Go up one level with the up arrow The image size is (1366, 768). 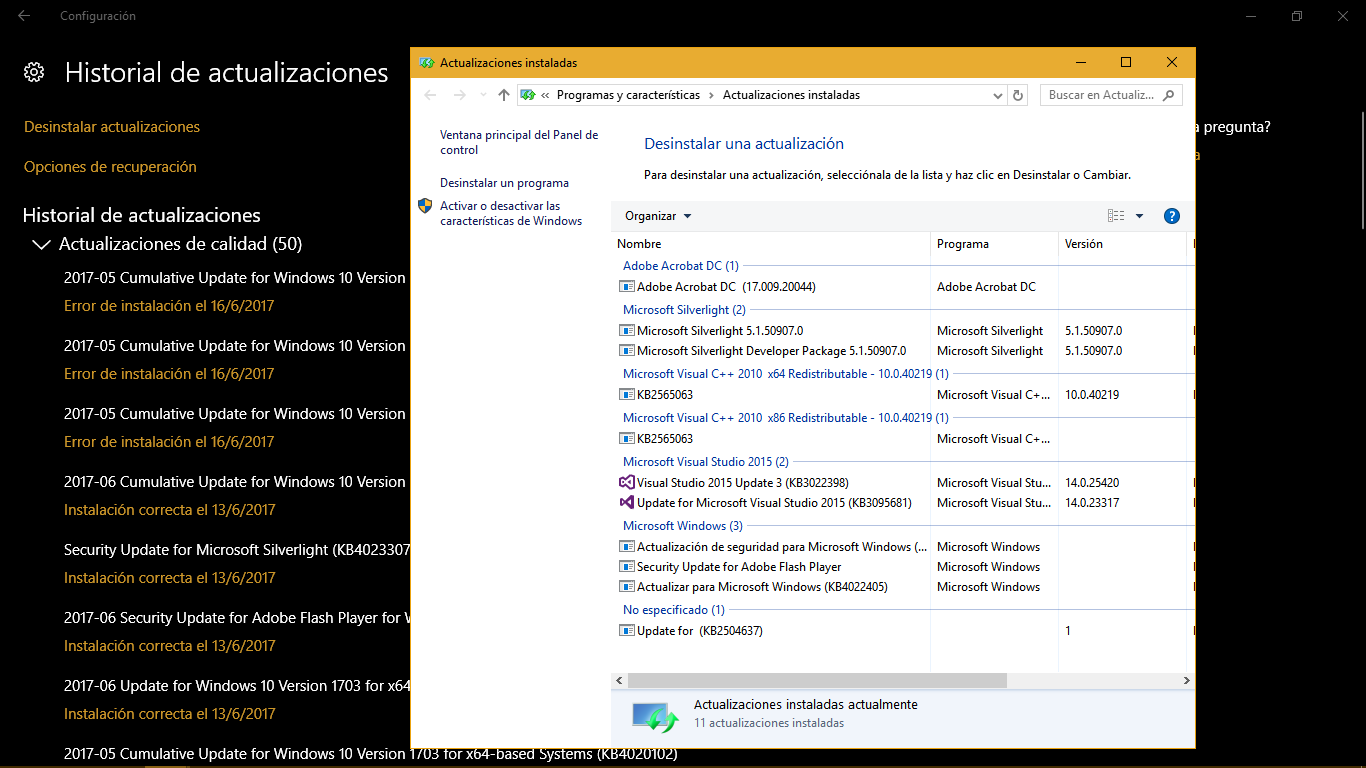click(504, 95)
